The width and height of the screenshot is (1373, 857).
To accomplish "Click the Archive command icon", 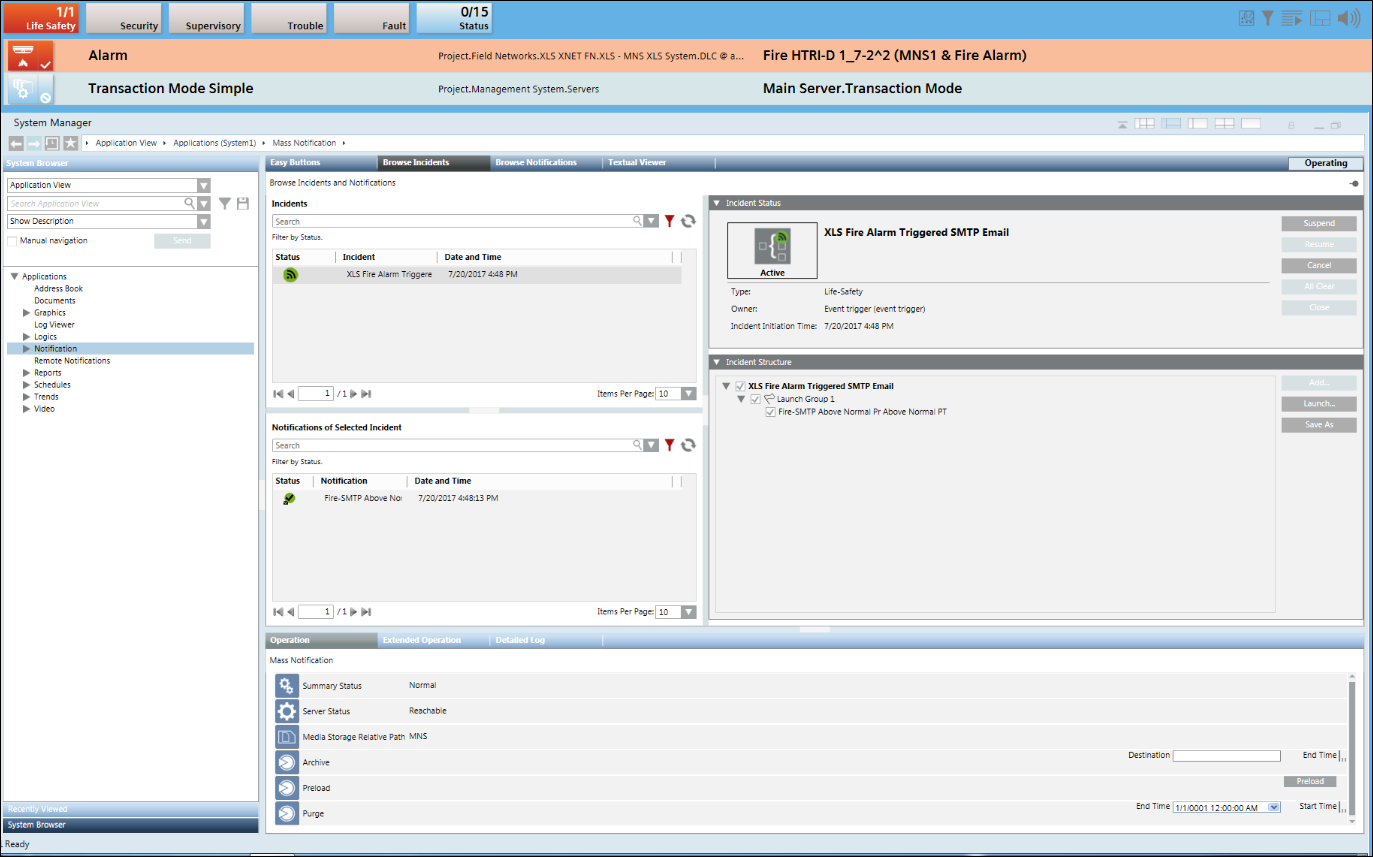I will point(287,762).
